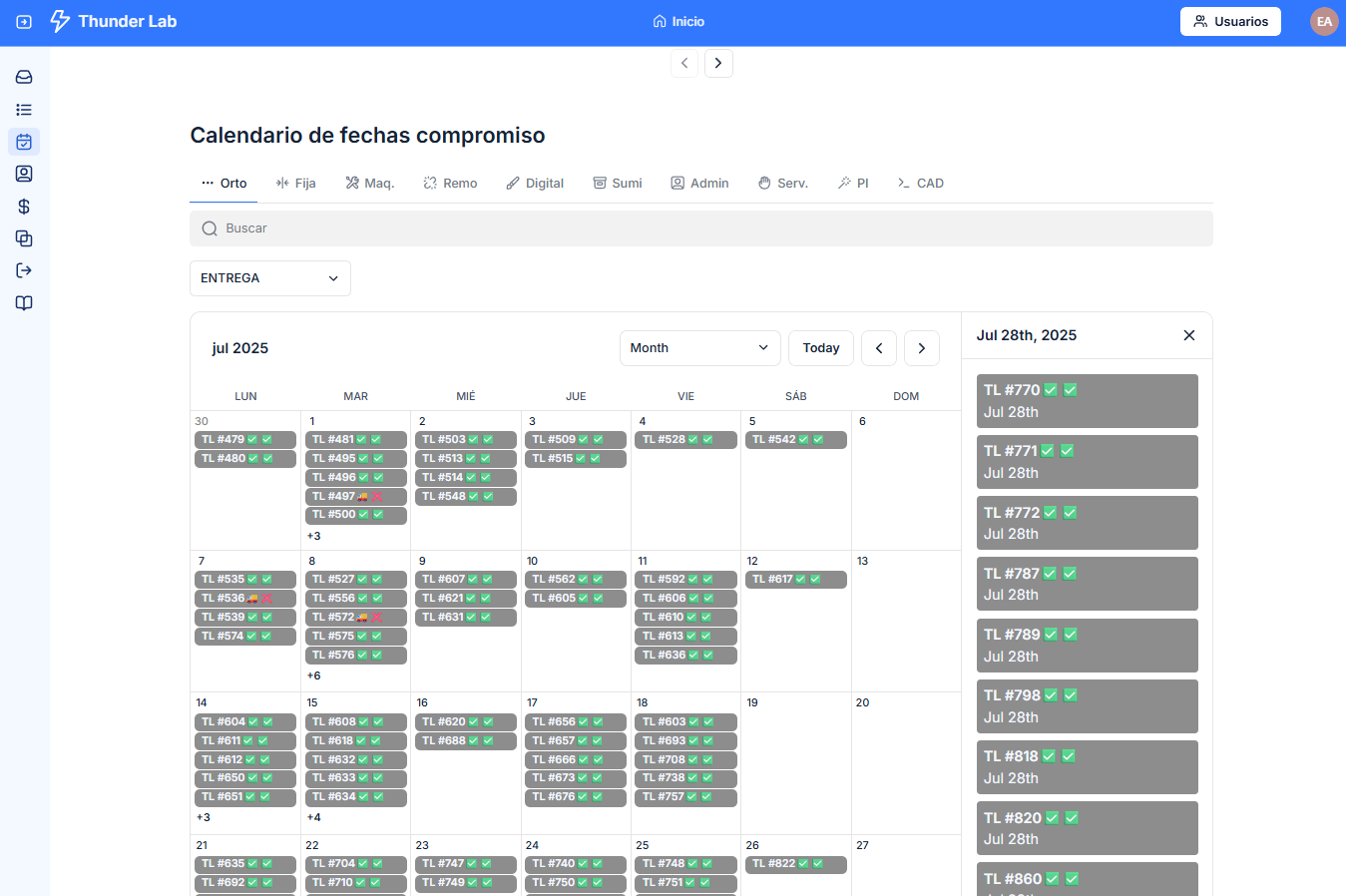Go to Inicio link
Screen dimensions: 1346x896
pos(678,21)
